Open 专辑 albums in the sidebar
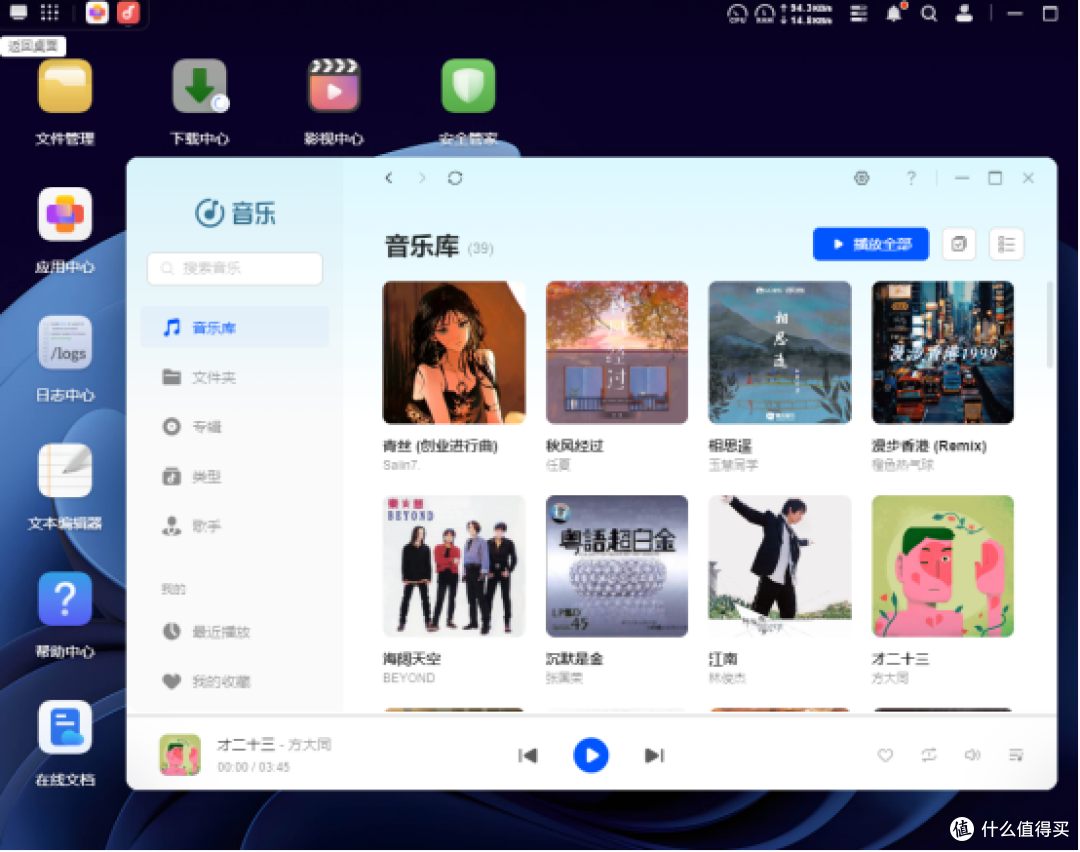The image size is (1080, 852). pos(235,427)
